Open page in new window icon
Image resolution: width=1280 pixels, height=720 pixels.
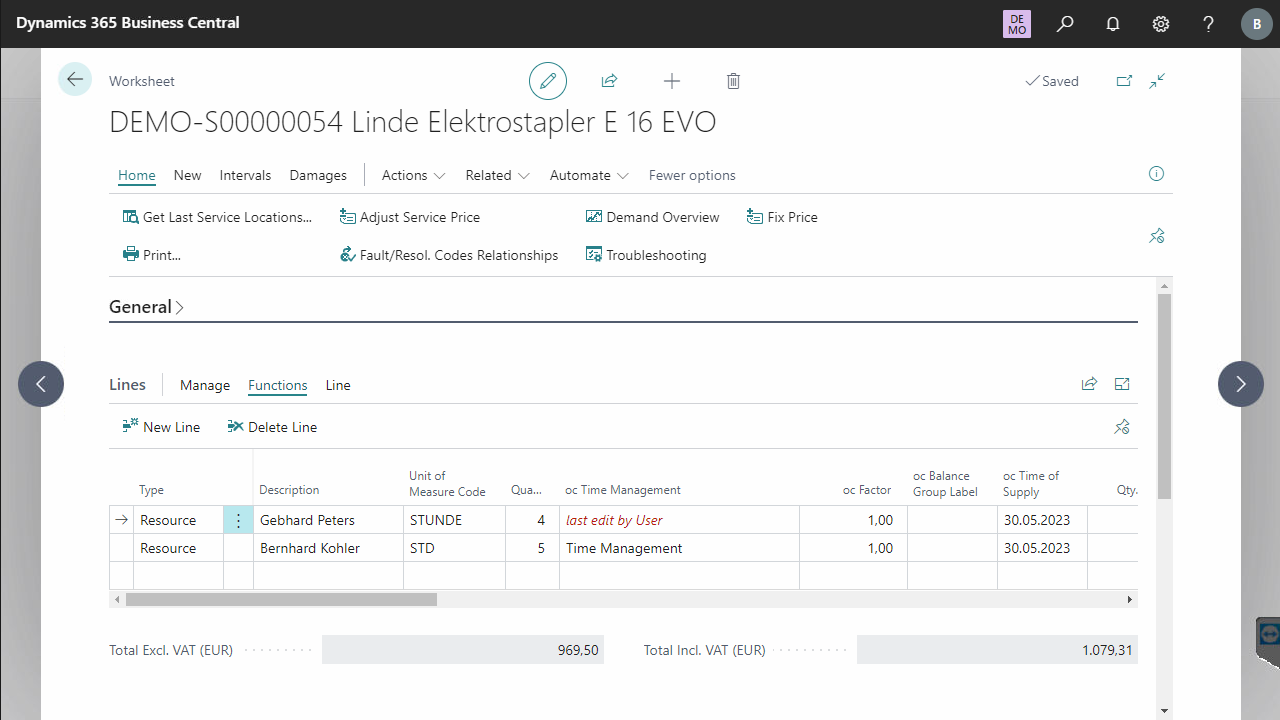1125,81
